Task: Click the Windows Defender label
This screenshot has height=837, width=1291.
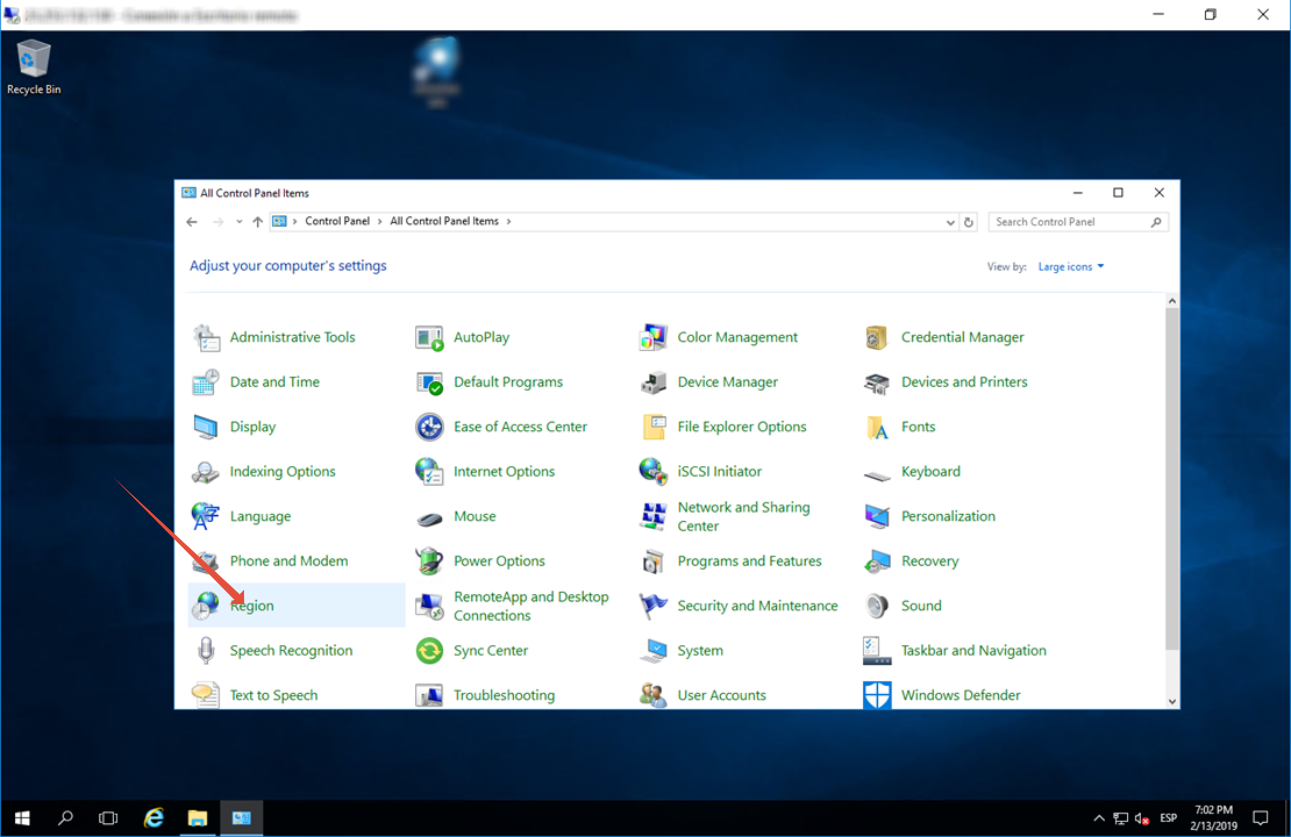Action: pos(961,695)
